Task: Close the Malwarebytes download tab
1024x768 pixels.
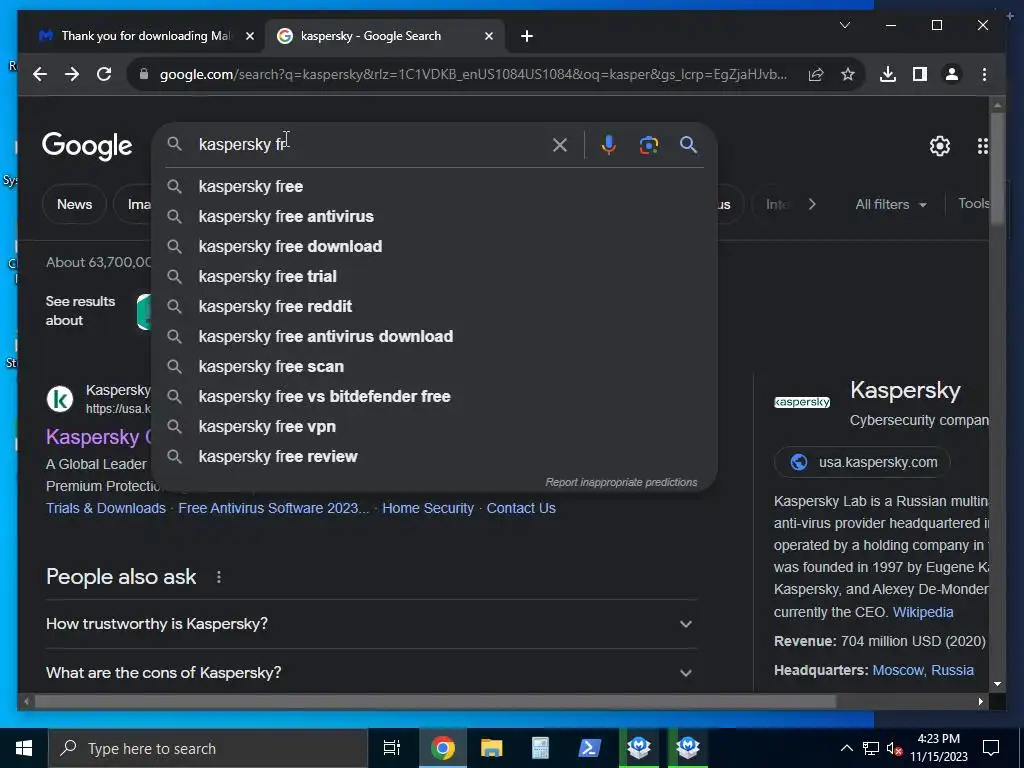Action: click(249, 36)
